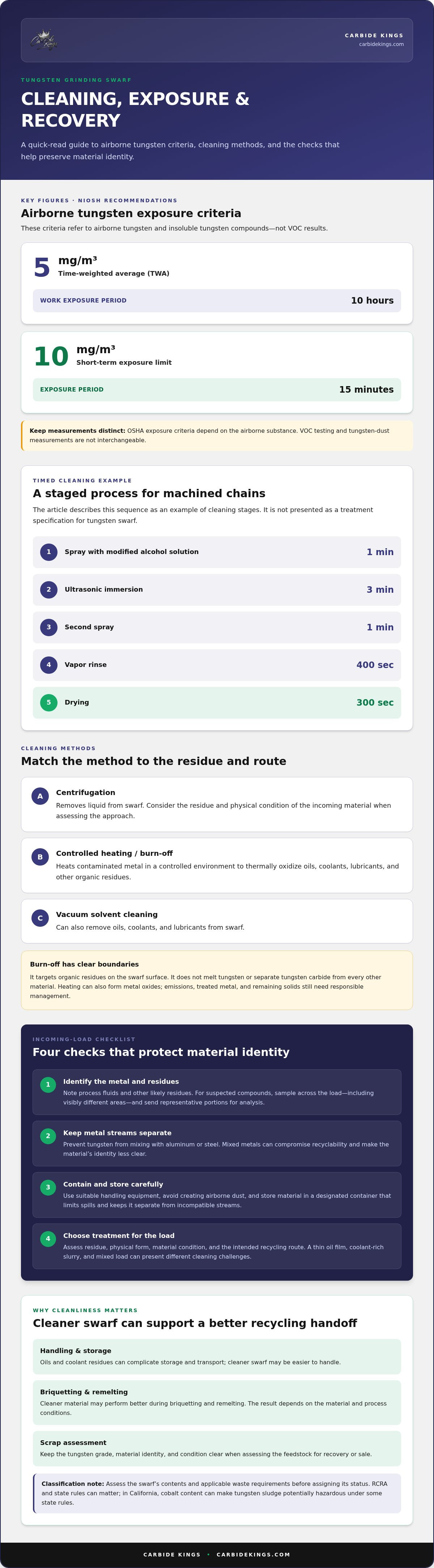434x1568 pixels.
Task: Click the "Centrifugation" method title
Action: (x=85, y=793)
